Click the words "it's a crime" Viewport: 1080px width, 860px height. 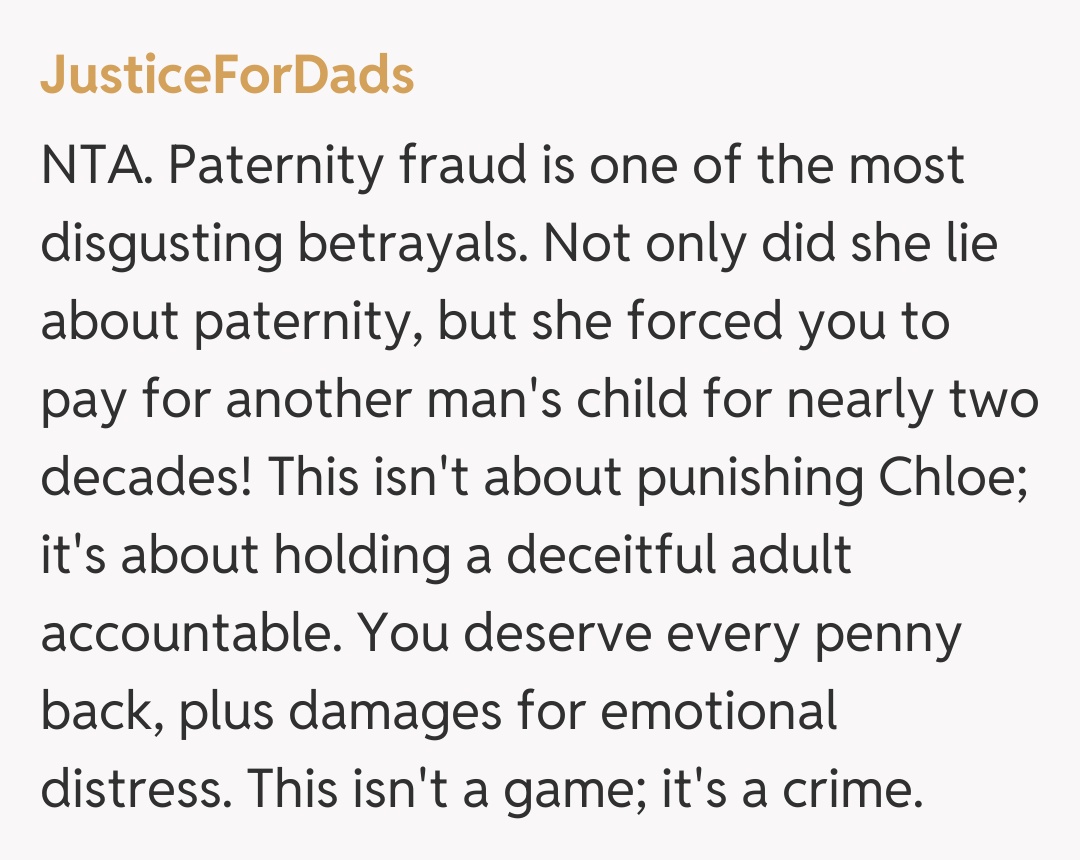(x=790, y=789)
